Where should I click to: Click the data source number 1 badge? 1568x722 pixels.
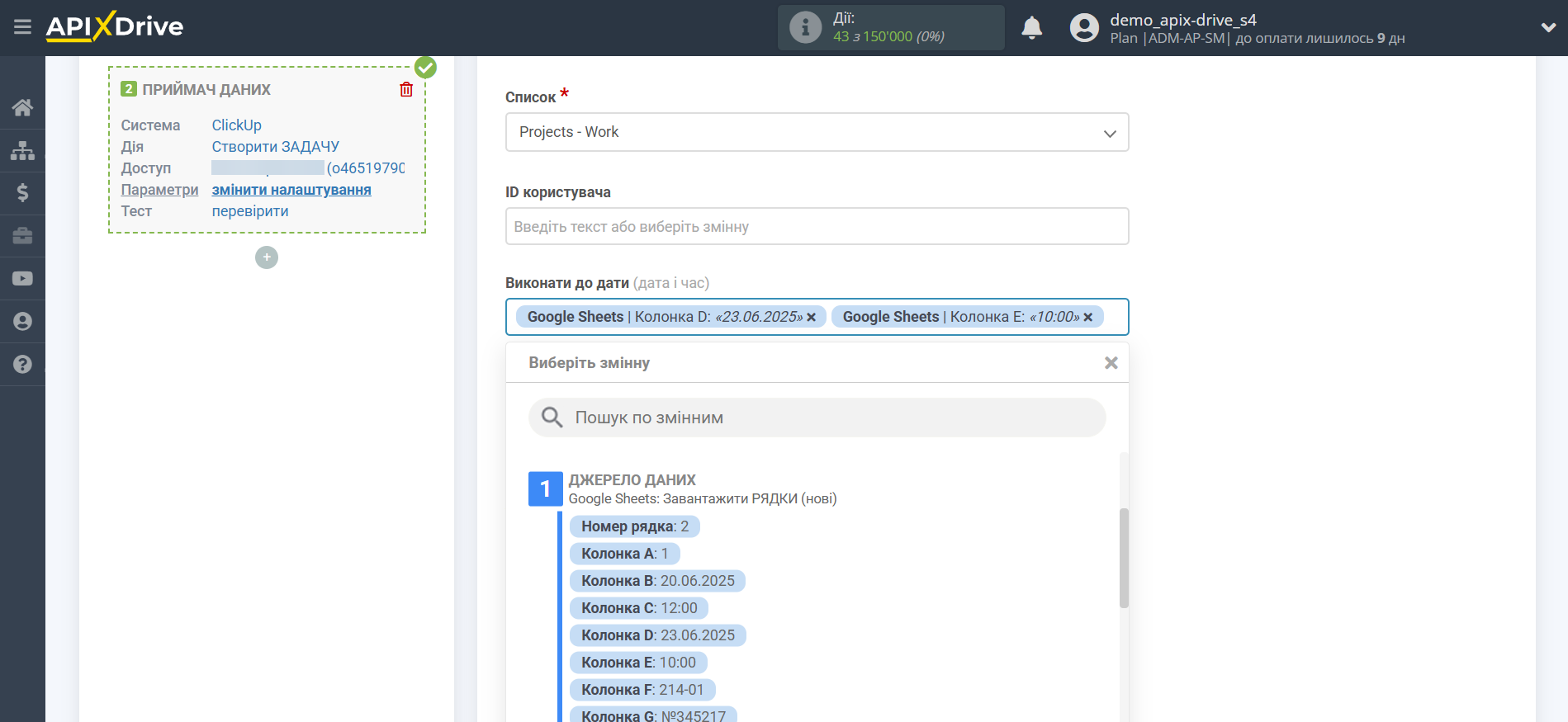[545, 488]
